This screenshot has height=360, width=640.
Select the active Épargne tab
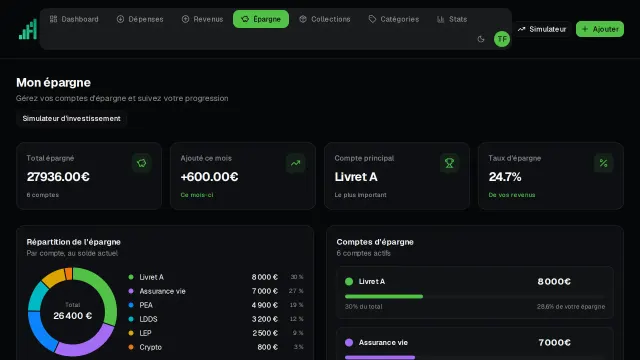(261, 19)
